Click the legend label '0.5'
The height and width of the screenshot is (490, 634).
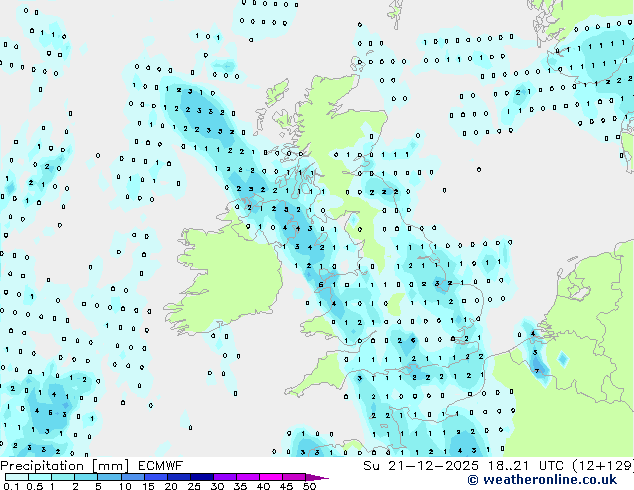pos(35,486)
